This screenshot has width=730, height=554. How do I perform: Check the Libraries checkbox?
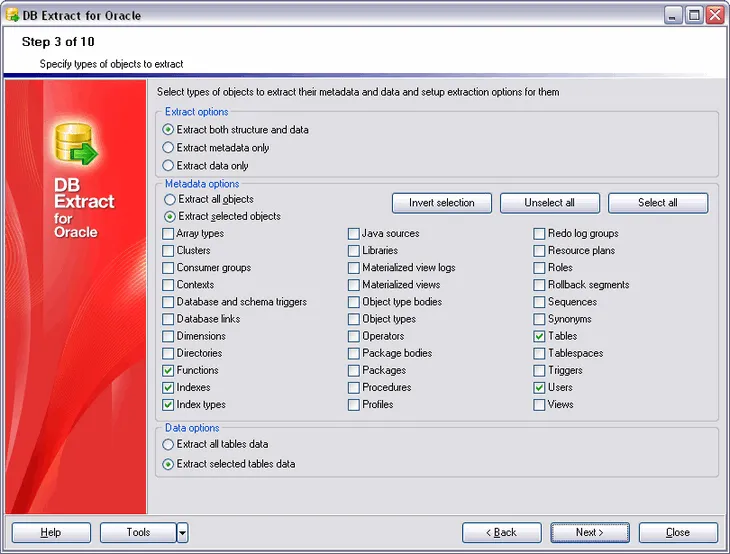(354, 251)
